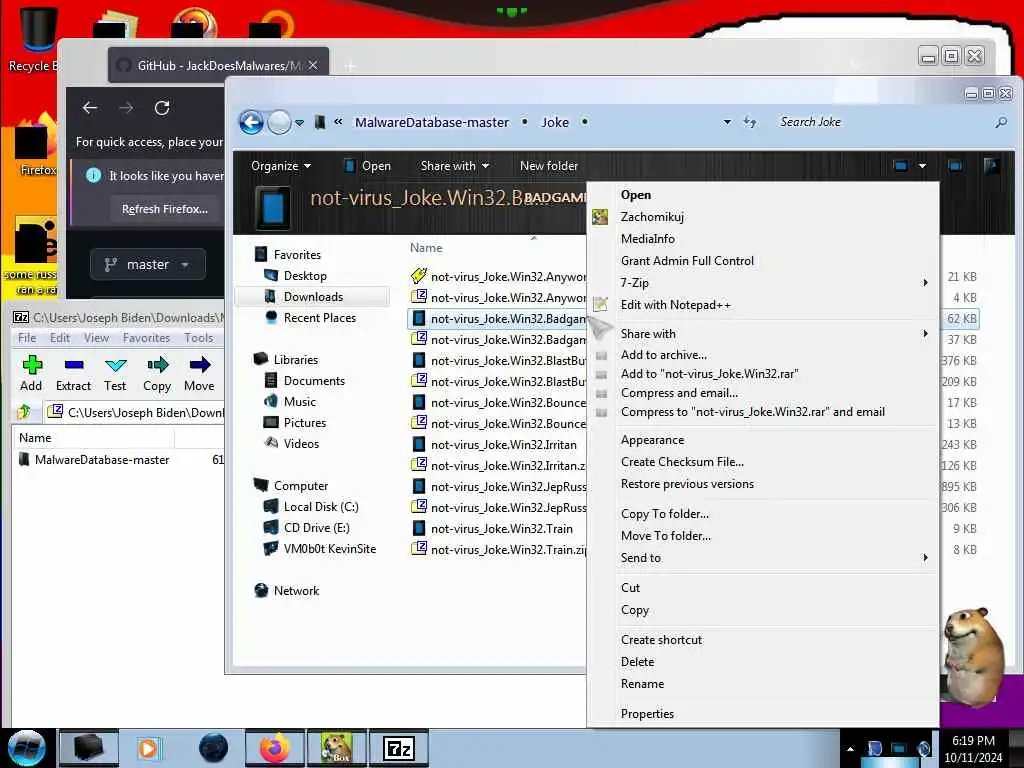1024x768 pixels.
Task: Select Local Disk (C:)
Action: pyautogui.click(x=321, y=507)
